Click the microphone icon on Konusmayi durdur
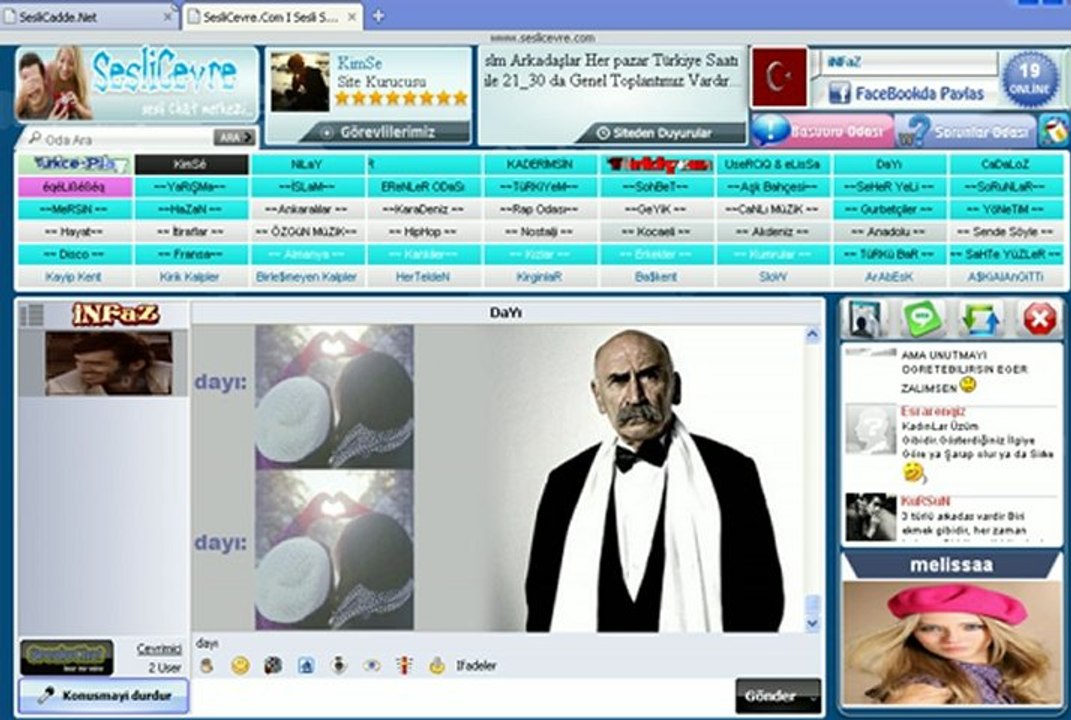 (x=46, y=696)
